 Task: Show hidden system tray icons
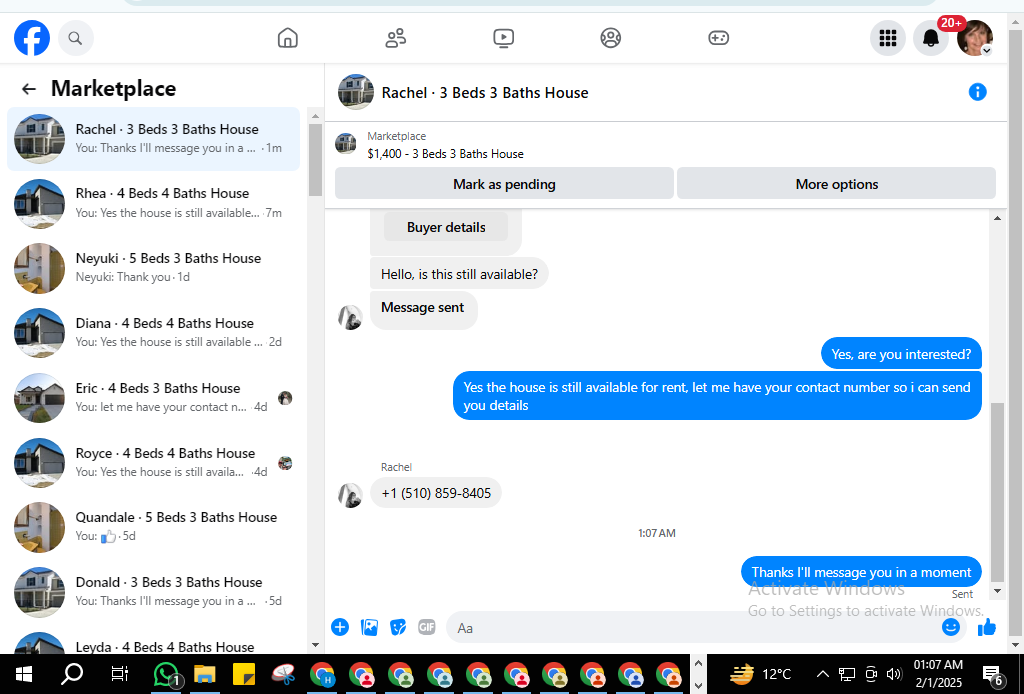pyautogui.click(x=823, y=674)
